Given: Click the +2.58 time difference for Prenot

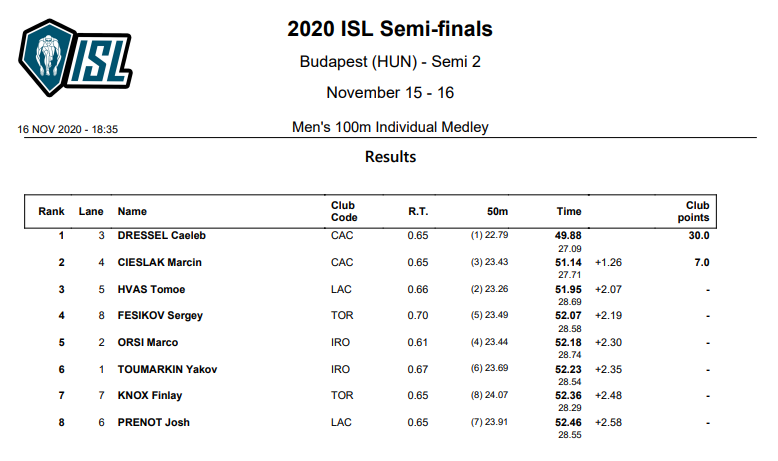Looking at the screenshot, I should [x=608, y=422].
